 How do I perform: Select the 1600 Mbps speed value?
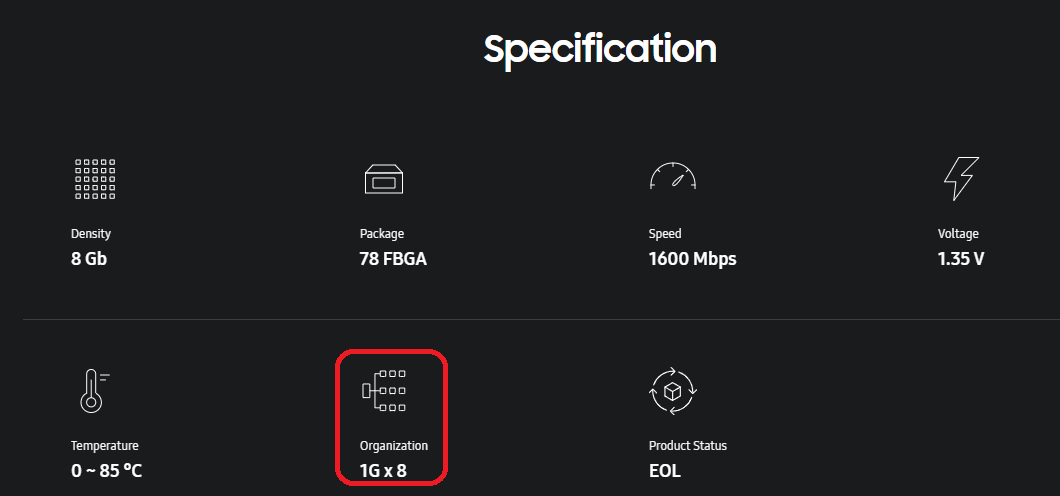pyautogui.click(x=692, y=259)
